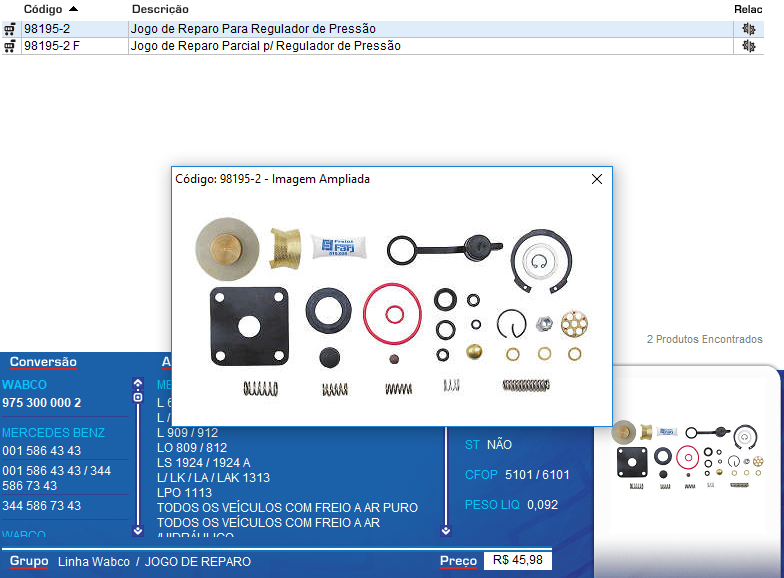This screenshot has height=578, width=784.
Task: Select the Conversão section tab
Action: (43, 362)
